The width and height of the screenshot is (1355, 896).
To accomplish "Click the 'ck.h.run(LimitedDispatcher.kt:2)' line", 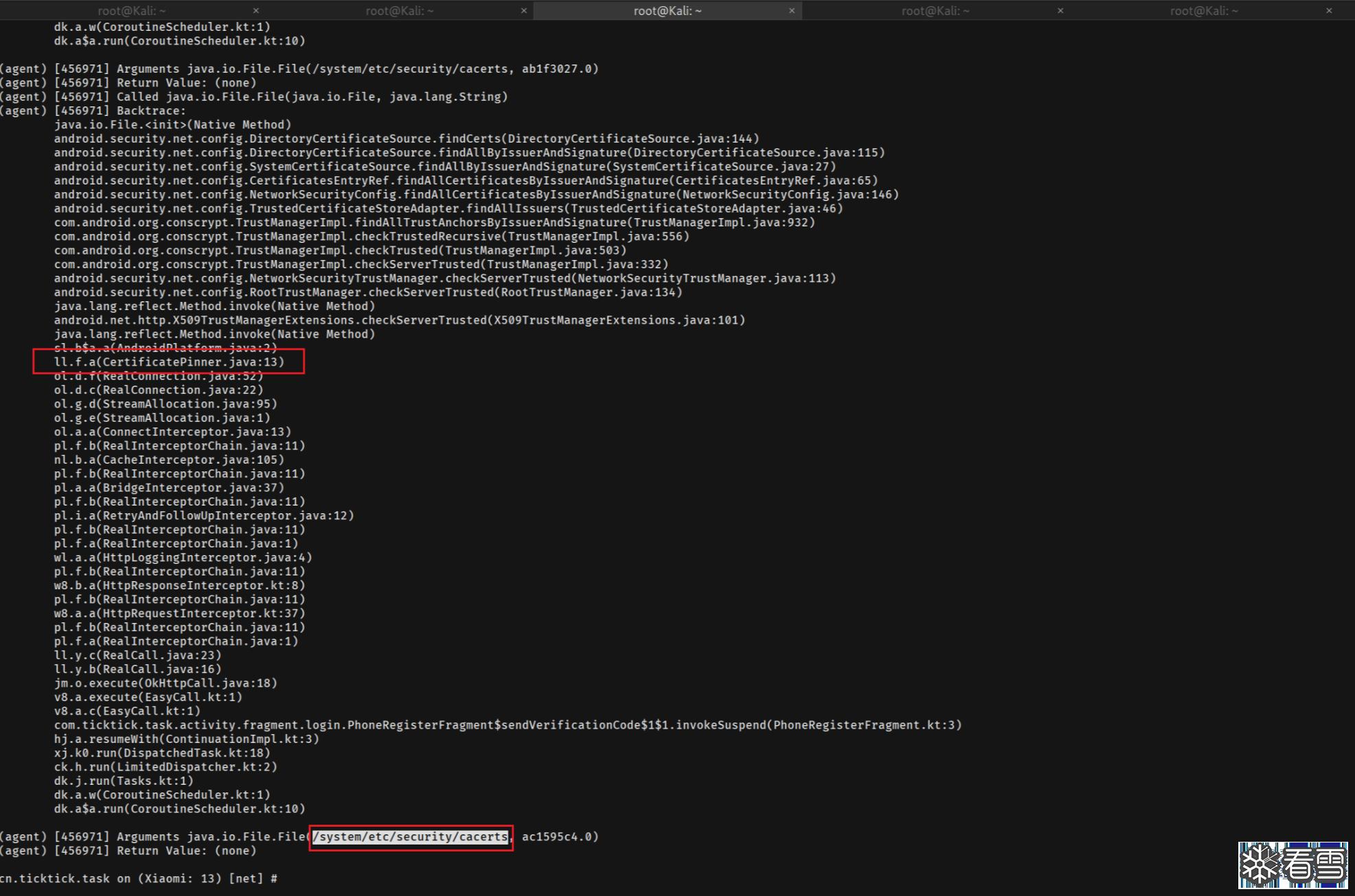I will tap(165, 766).
